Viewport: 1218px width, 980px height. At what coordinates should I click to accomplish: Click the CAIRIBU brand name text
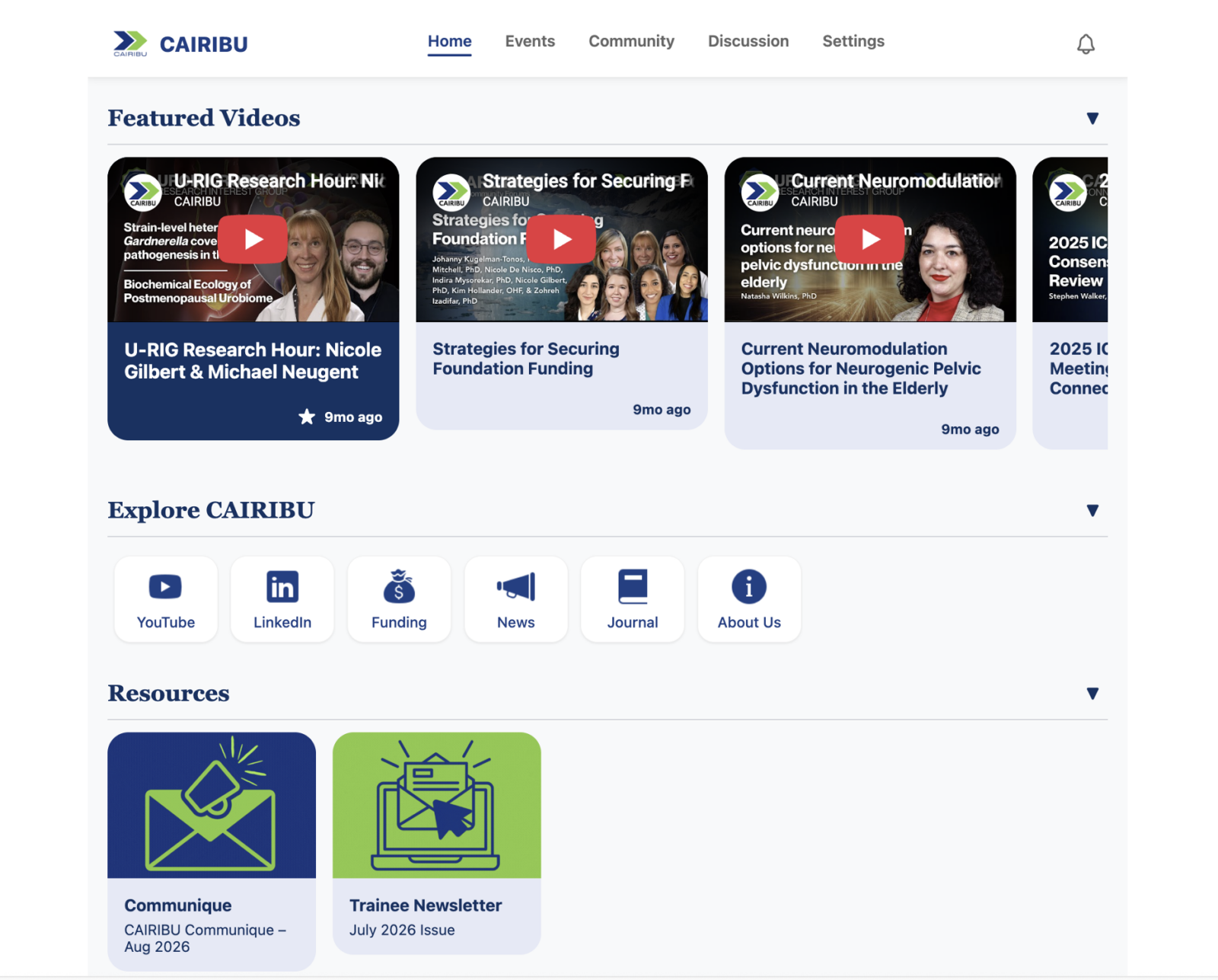coord(203,44)
